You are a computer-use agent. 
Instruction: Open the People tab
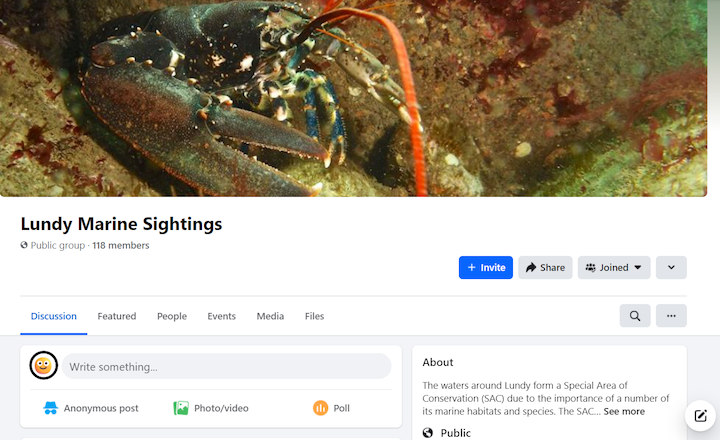[172, 316]
